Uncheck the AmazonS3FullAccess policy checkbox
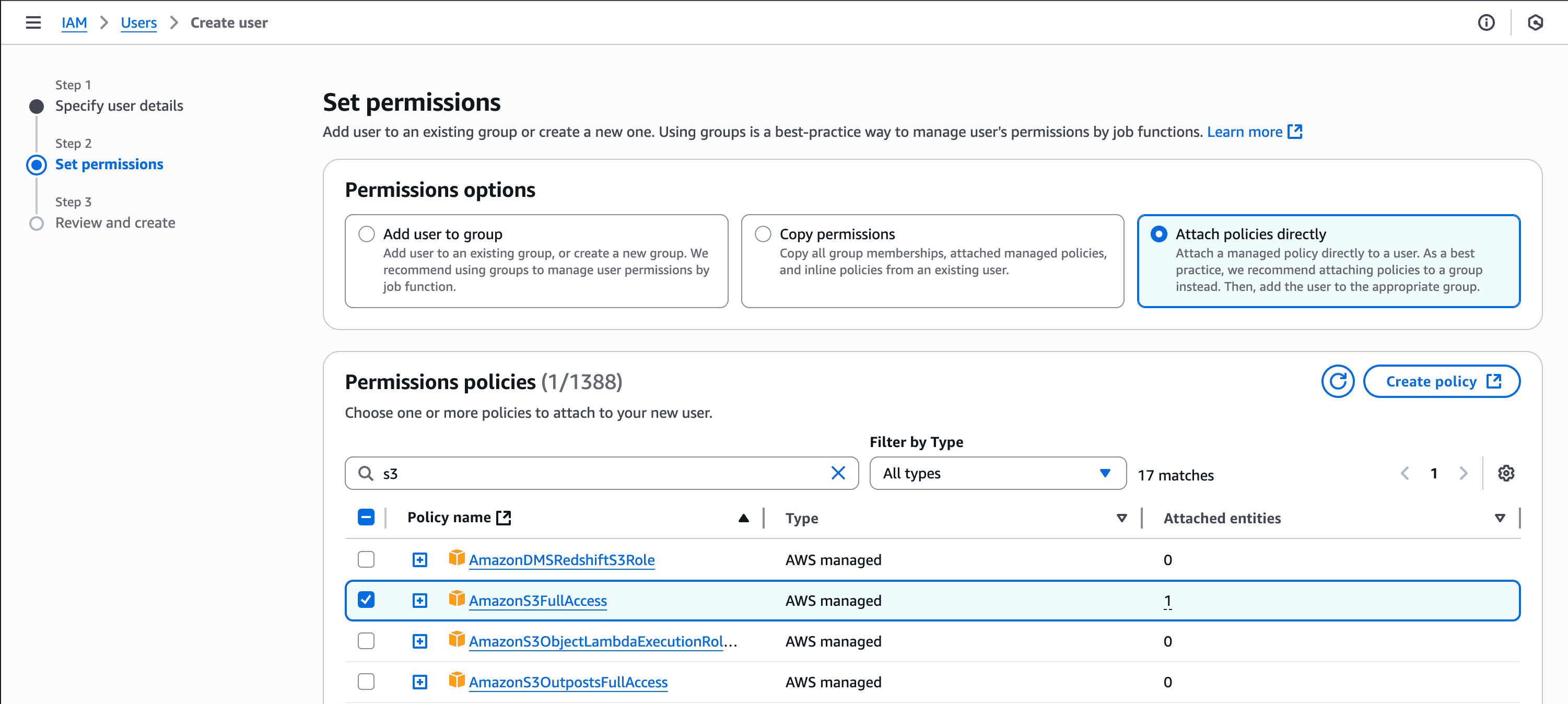The height and width of the screenshot is (704, 1568). [366, 600]
